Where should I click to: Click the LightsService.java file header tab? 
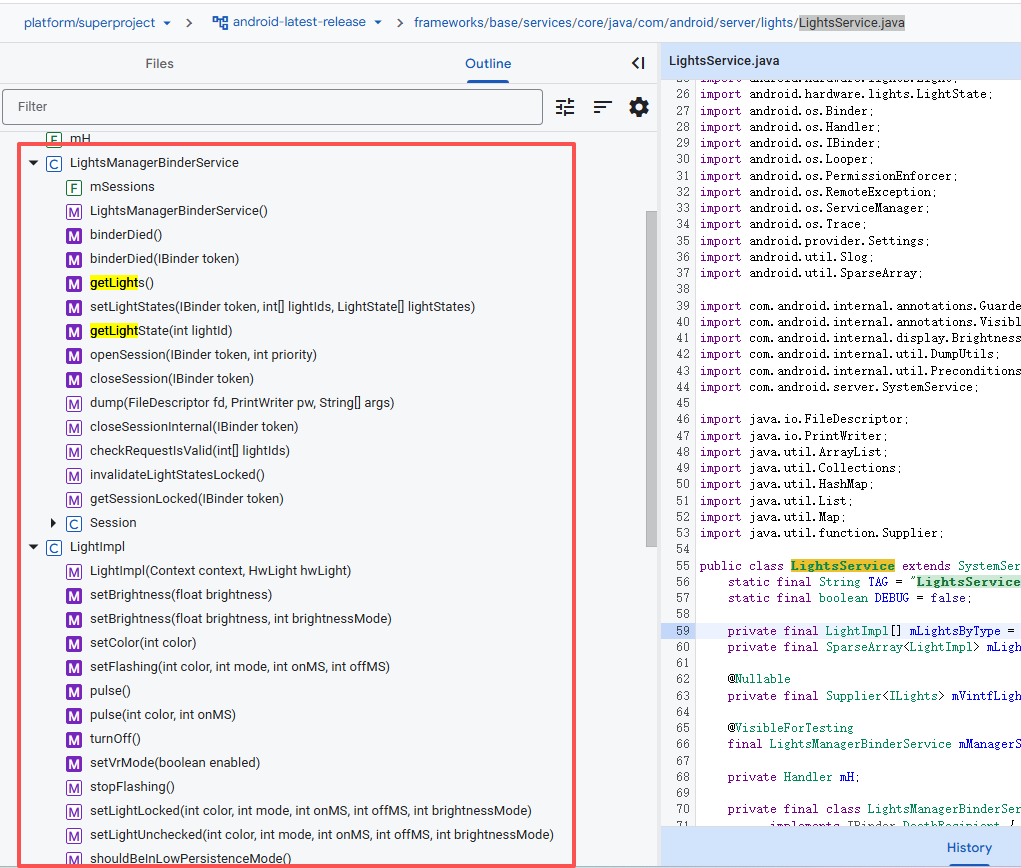[x=724, y=61]
